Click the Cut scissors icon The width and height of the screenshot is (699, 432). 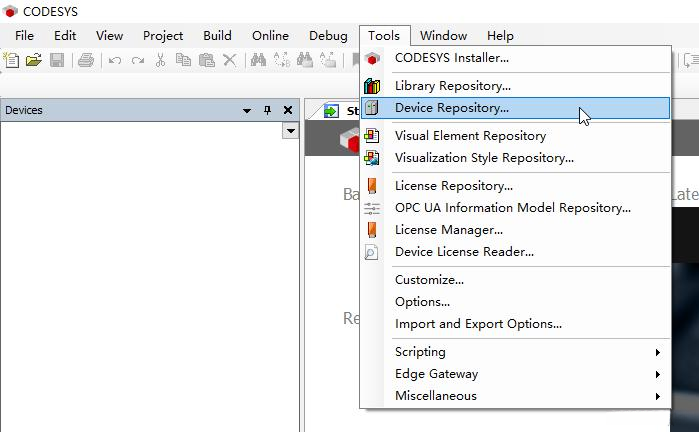pyautogui.click(x=160, y=60)
